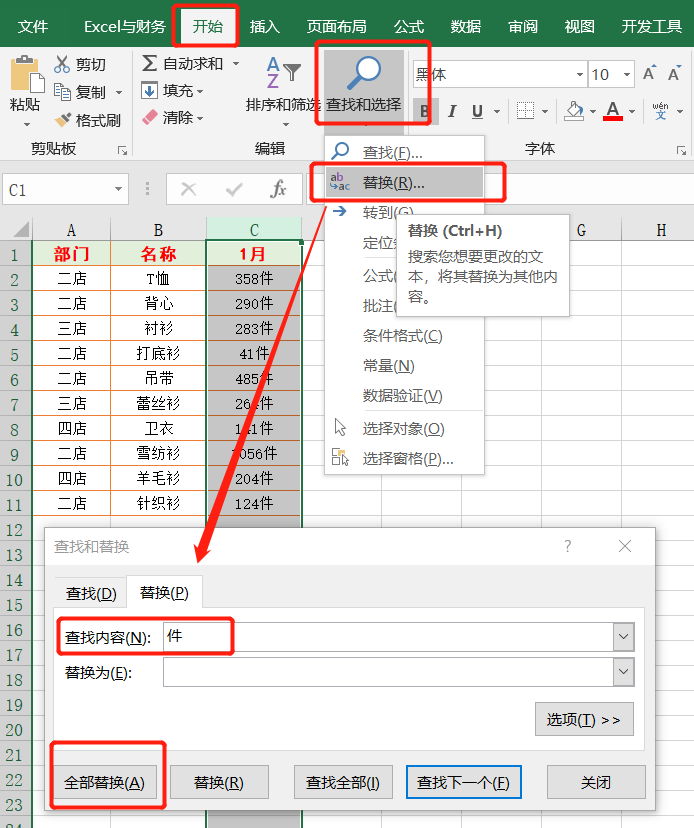Expand the Underline style dropdown arrow

496,111
